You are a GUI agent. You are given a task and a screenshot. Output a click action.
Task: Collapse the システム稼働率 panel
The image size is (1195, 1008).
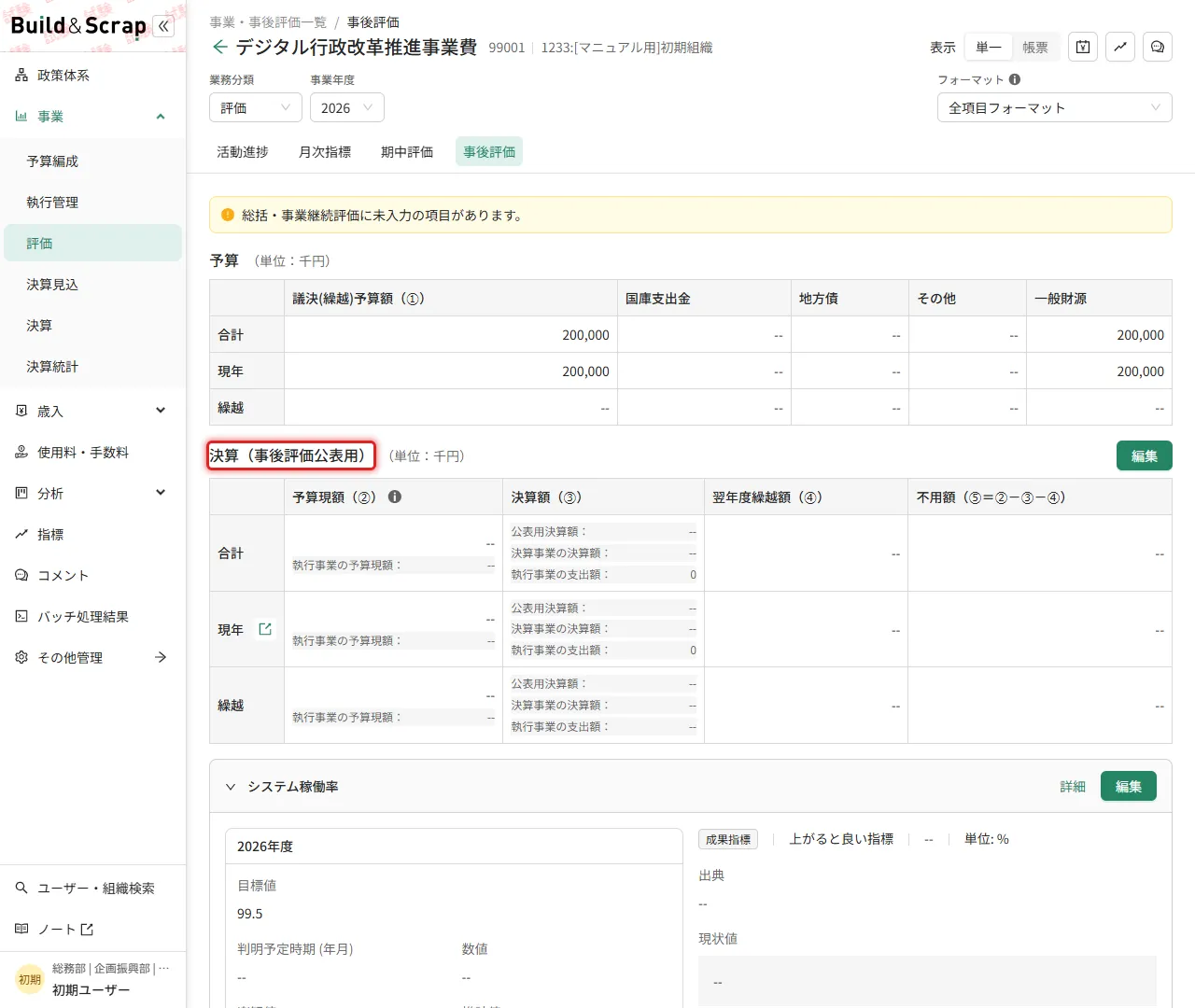231,787
